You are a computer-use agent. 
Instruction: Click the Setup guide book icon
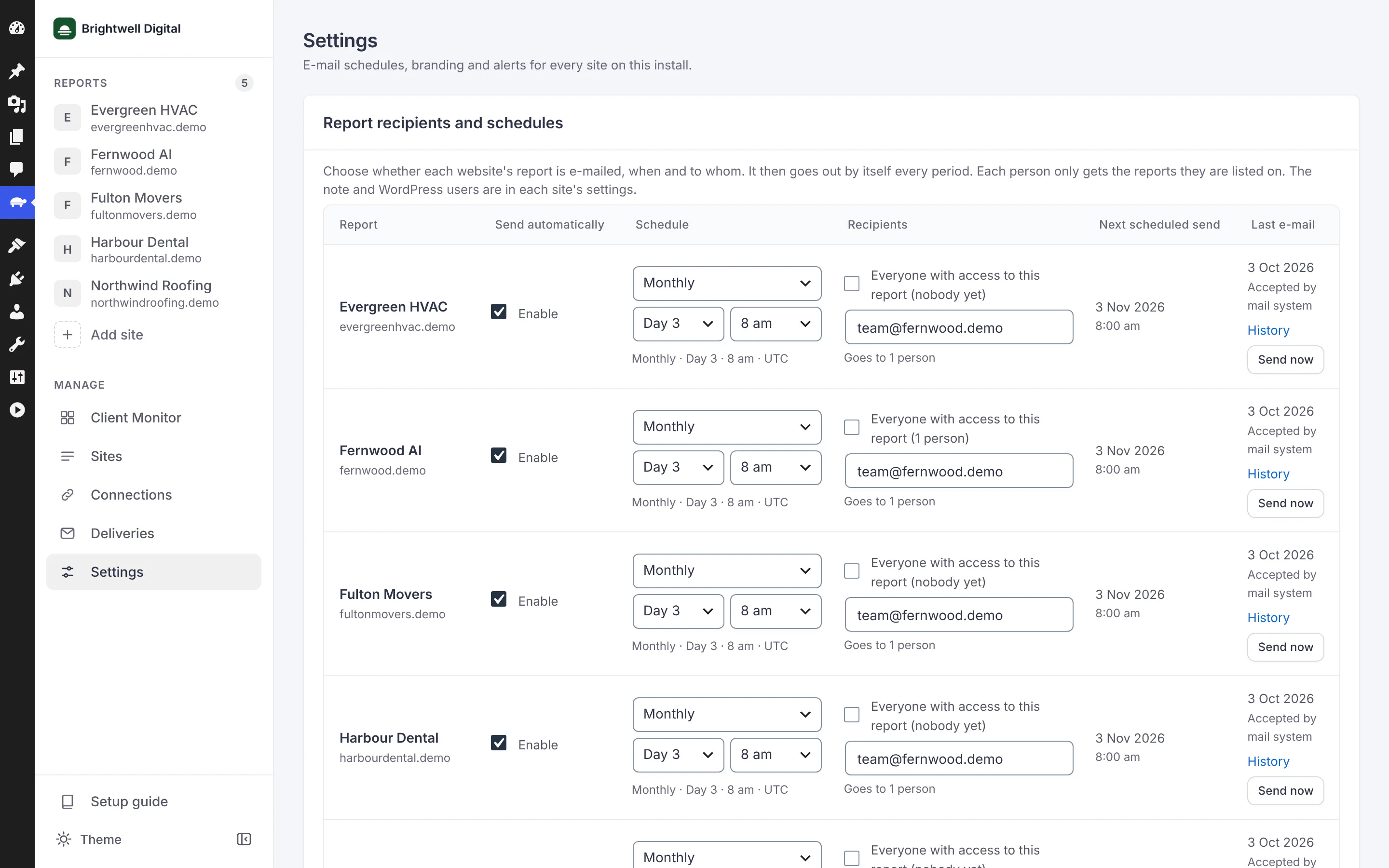point(67,801)
